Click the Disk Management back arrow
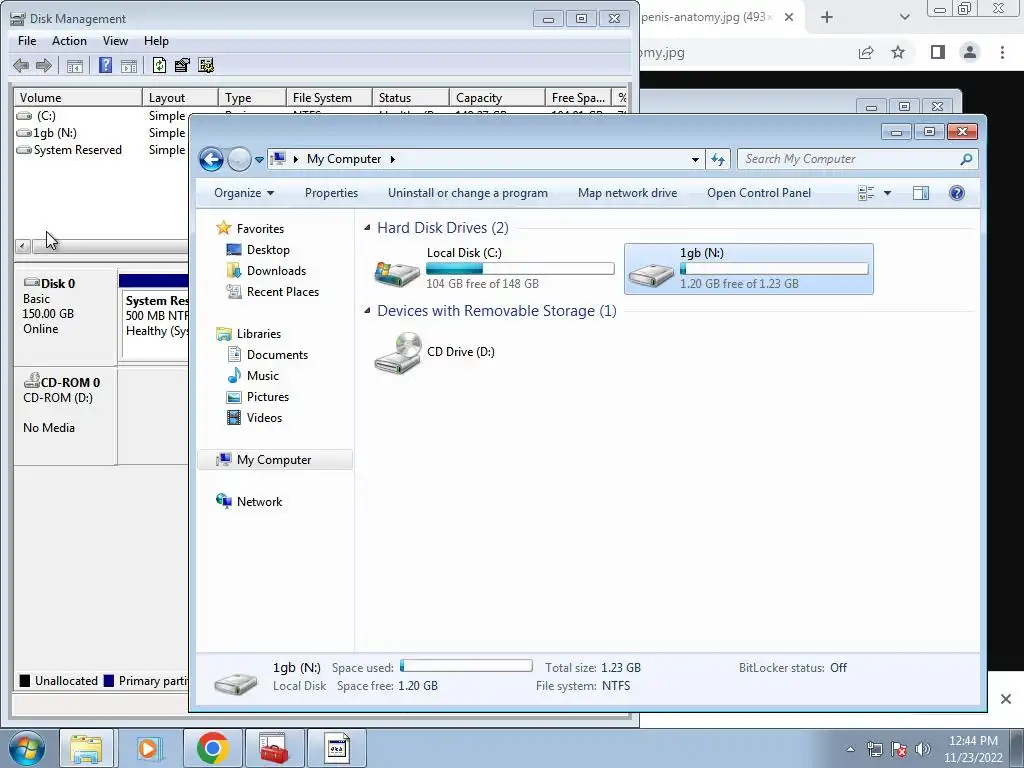This screenshot has width=1024, height=768. click(x=21, y=65)
